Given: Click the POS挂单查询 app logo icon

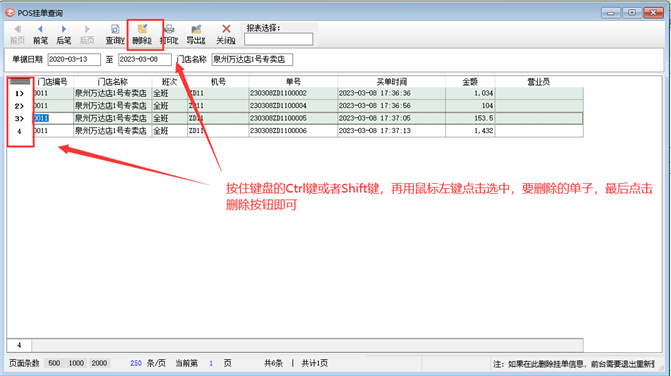Looking at the screenshot, I should [x=10, y=13].
